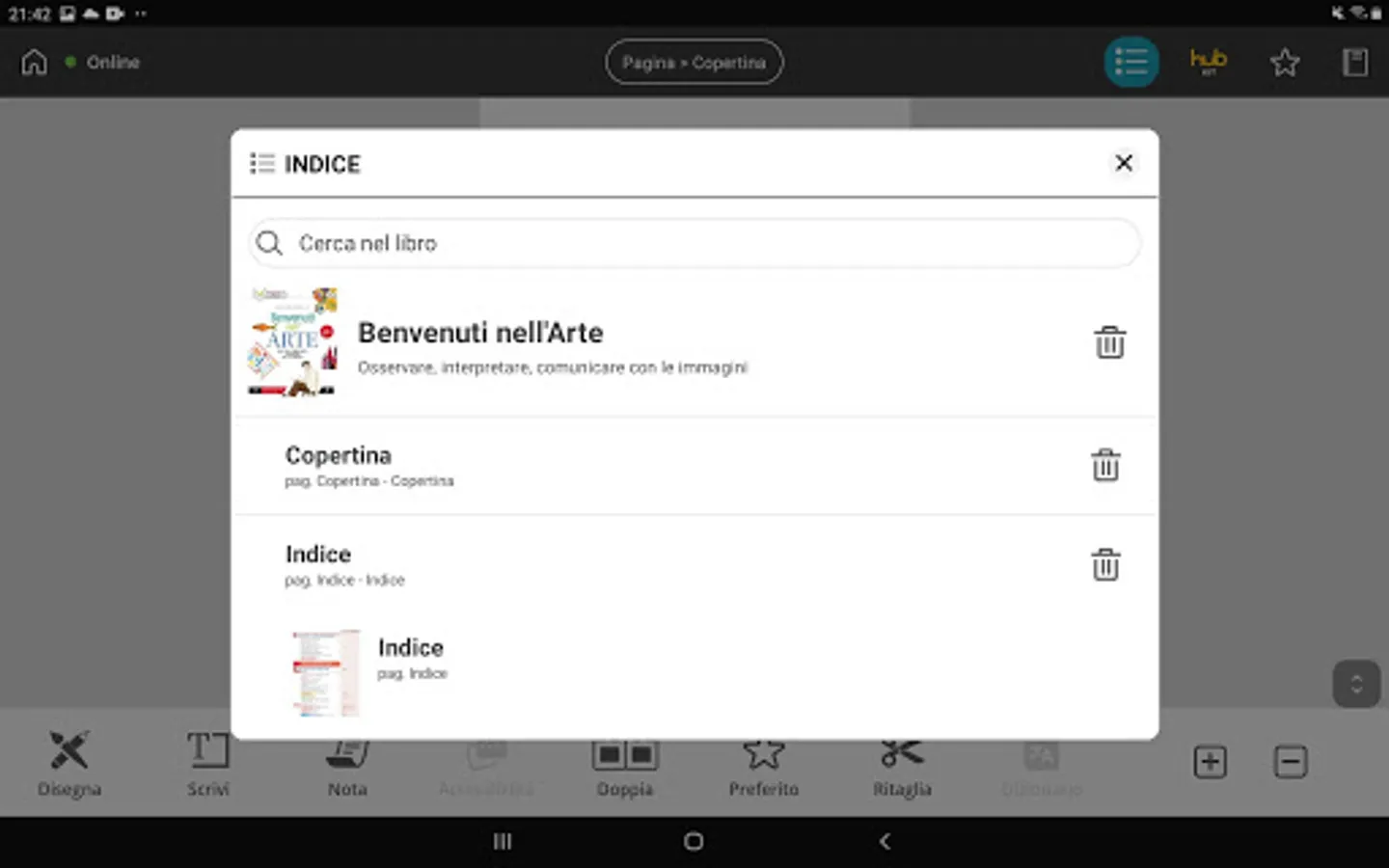Close the INDICE dialog
Screen dimensions: 1389x868
[1124, 163]
